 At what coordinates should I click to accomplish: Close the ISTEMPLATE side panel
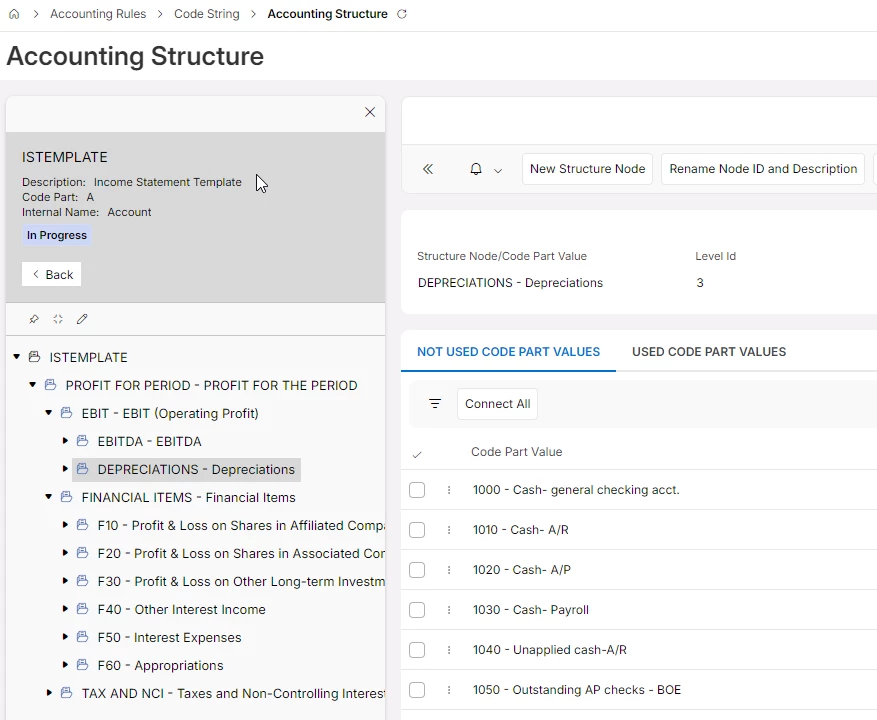(370, 112)
